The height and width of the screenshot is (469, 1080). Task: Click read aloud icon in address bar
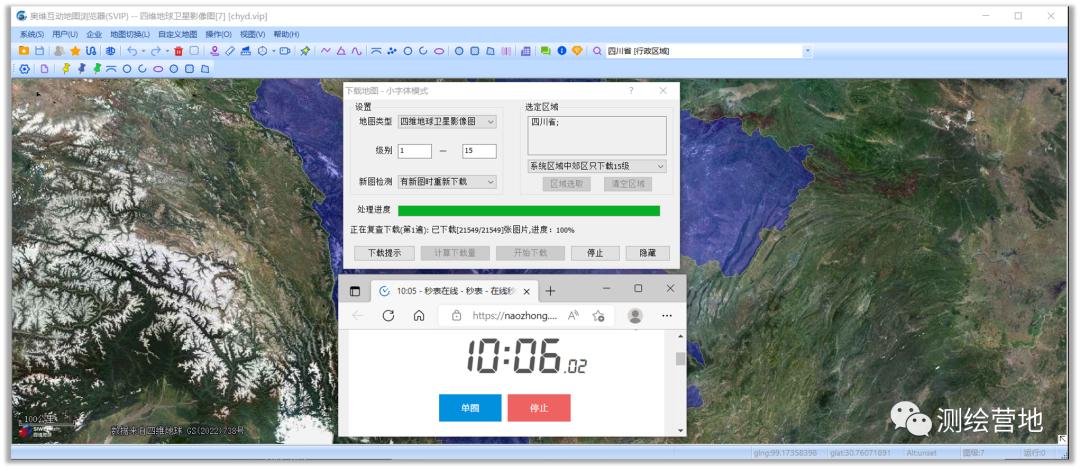[573, 316]
